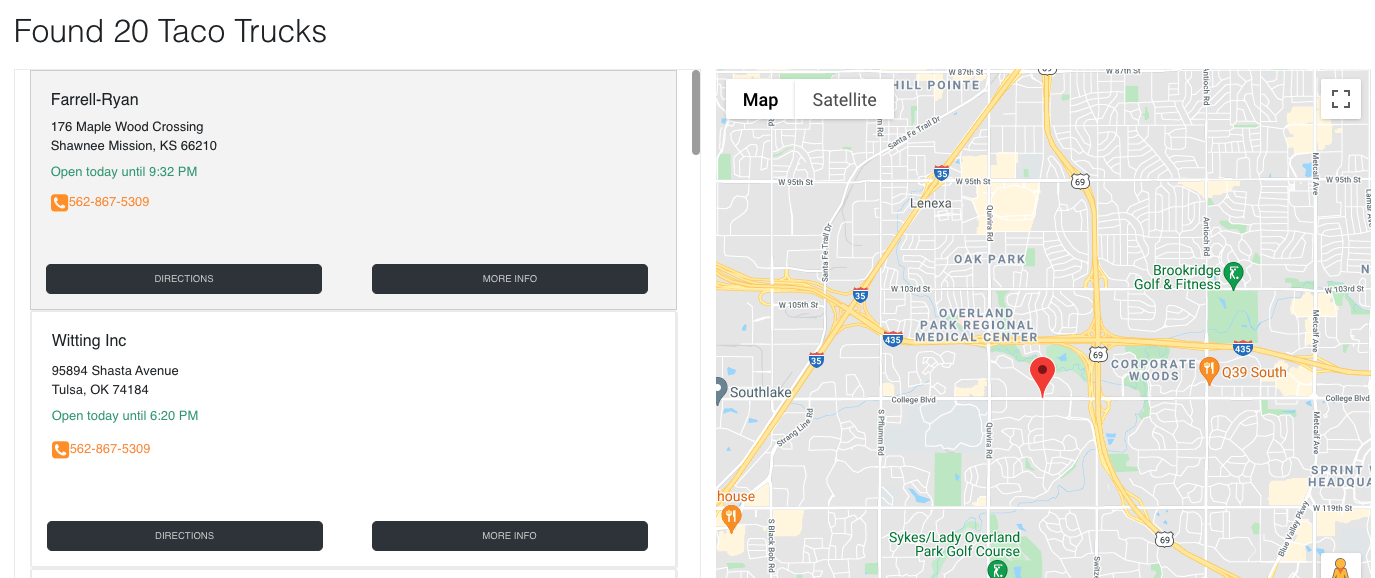This screenshot has width=1375, height=578.
Task: Click the taco truck list scrollbar
Action: (x=696, y=112)
